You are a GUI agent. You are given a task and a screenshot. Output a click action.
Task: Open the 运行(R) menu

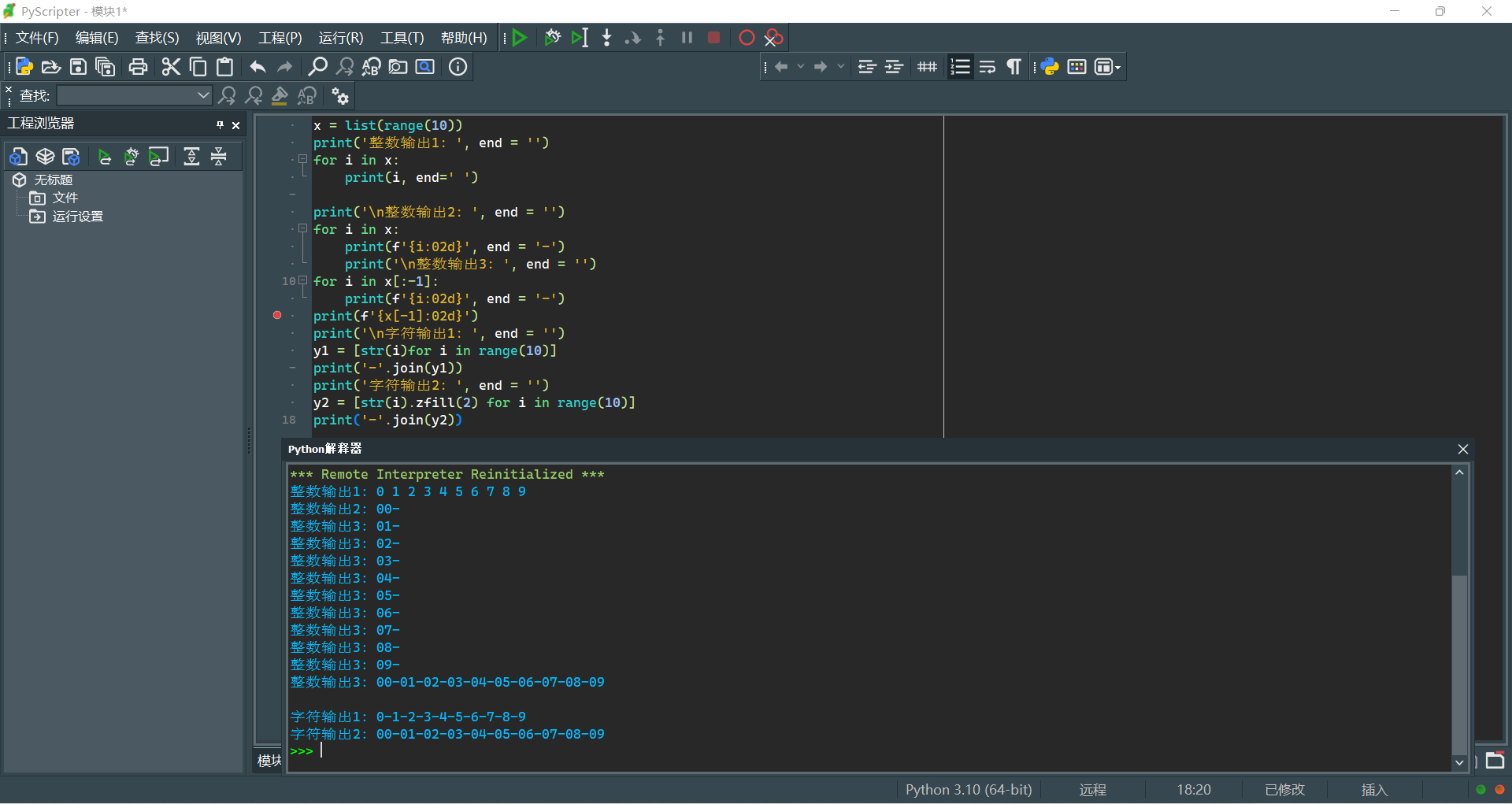pos(340,38)
